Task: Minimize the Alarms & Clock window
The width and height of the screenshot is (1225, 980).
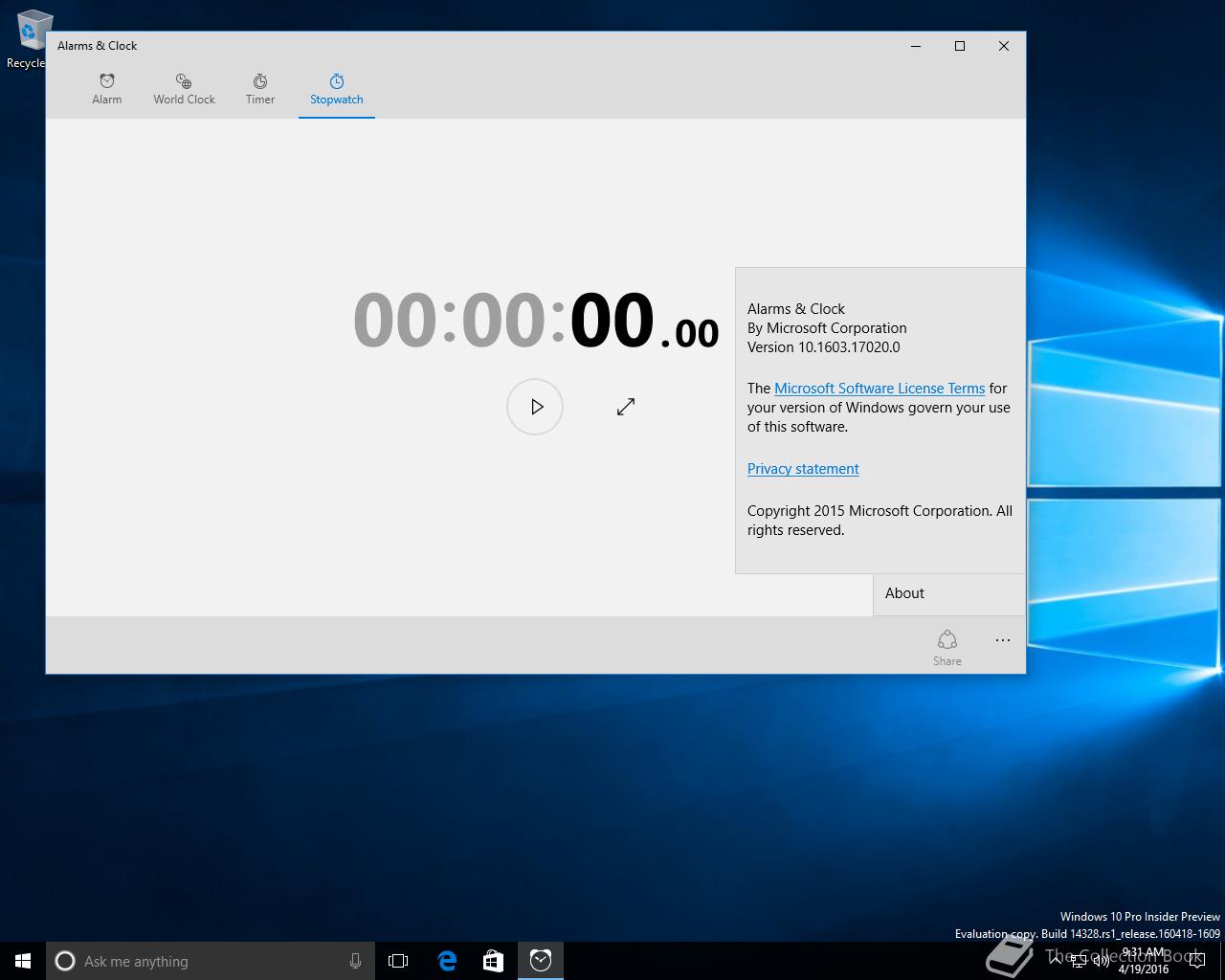Action: (916, 46)
